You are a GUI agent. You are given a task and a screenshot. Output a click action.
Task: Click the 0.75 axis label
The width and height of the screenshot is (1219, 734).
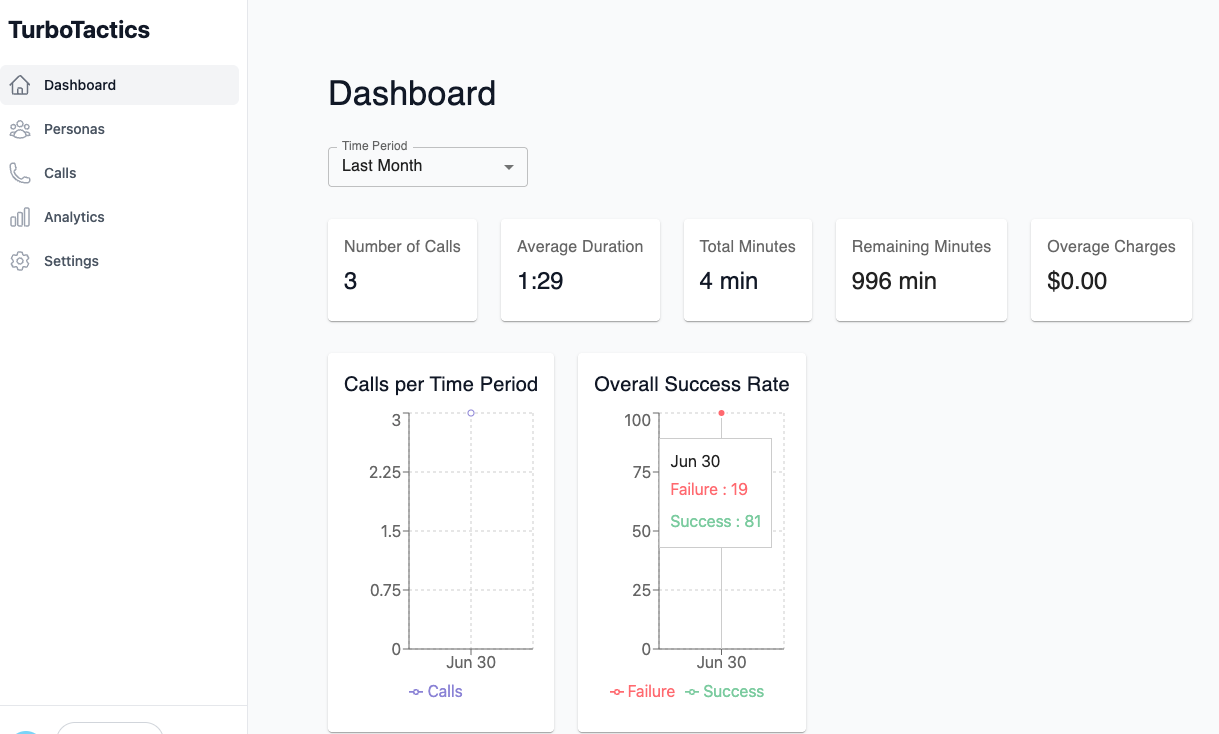(385, 590)
